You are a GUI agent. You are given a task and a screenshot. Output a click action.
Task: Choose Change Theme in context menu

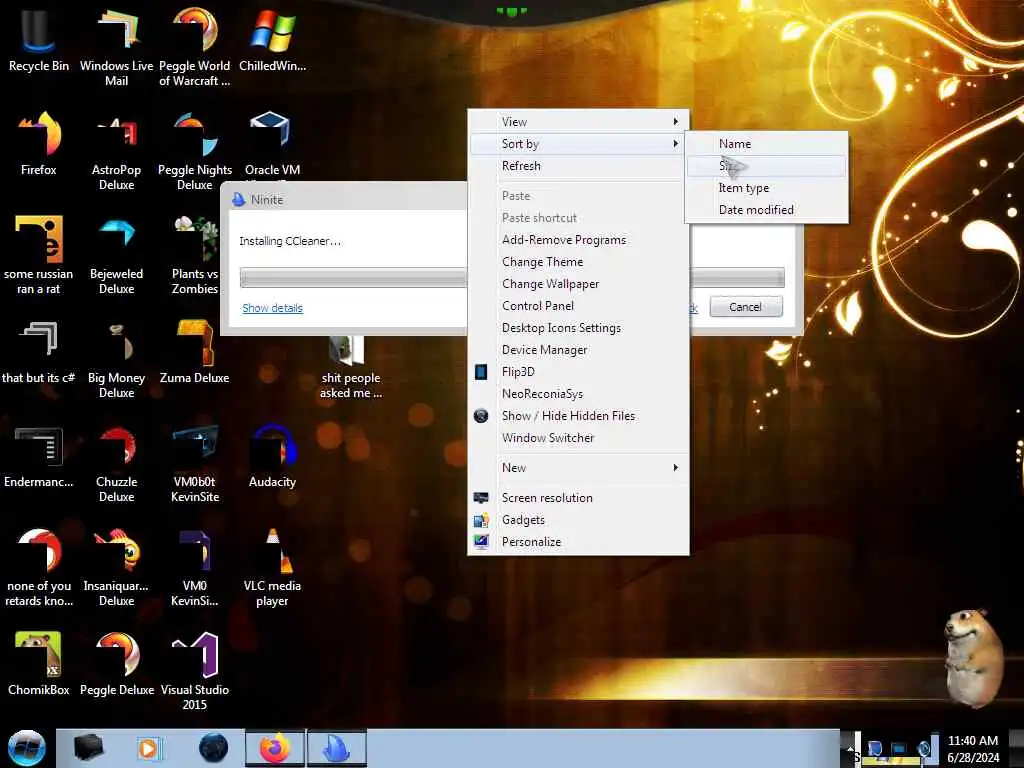[579, 262]
